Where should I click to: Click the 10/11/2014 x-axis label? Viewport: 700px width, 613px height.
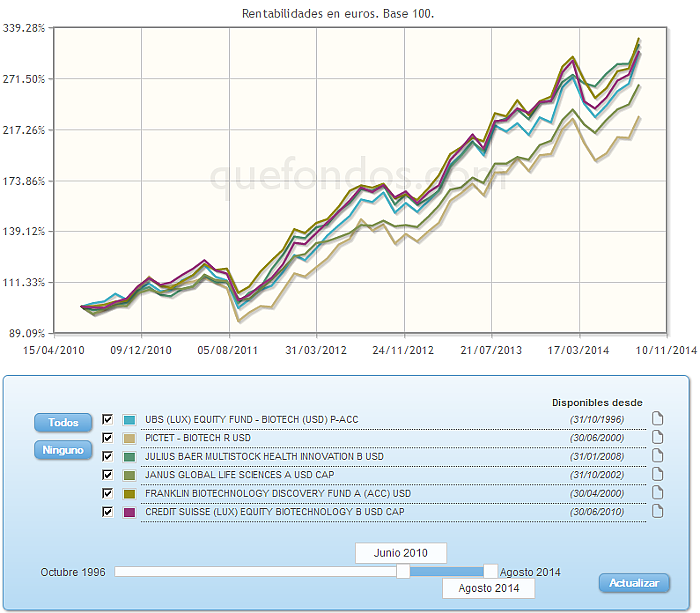click(666, 350)
